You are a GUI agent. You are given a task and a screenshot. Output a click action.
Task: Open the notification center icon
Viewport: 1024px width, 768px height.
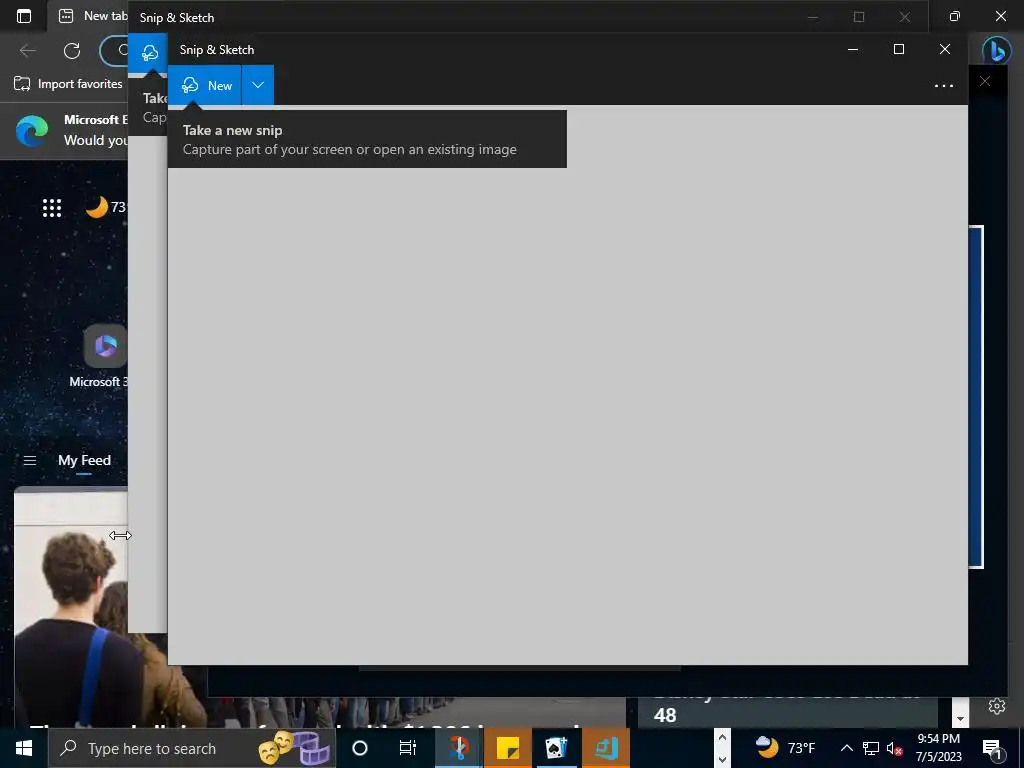[x=992, y=749]
